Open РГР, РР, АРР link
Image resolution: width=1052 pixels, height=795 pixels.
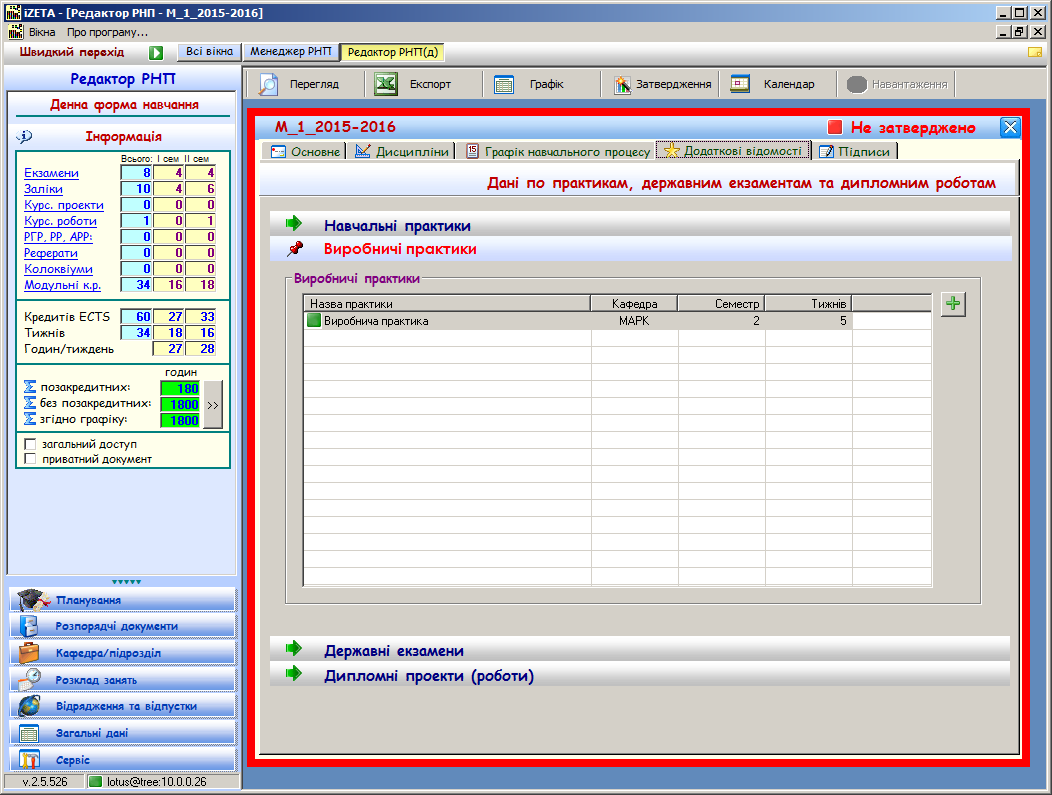(x=58, y=237)
